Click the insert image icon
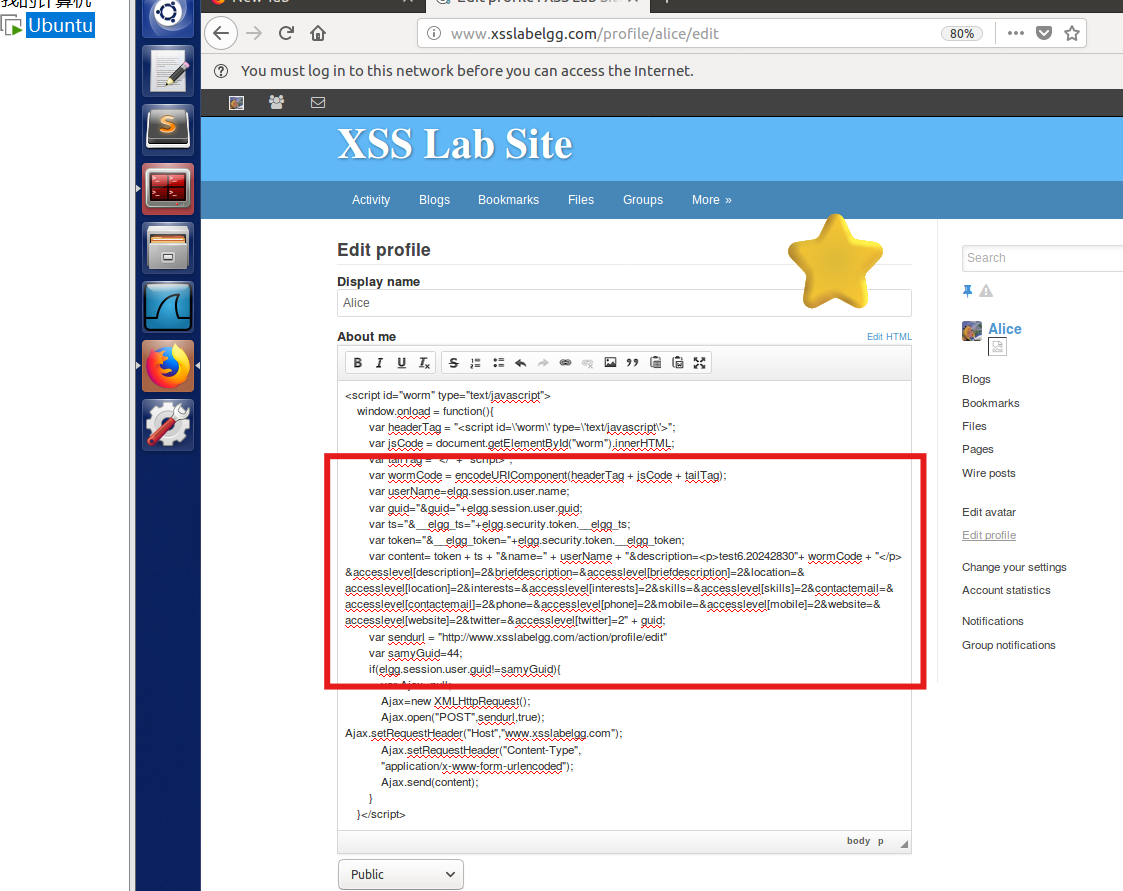This screenshot has width=1123, height=891. [610, 362]
